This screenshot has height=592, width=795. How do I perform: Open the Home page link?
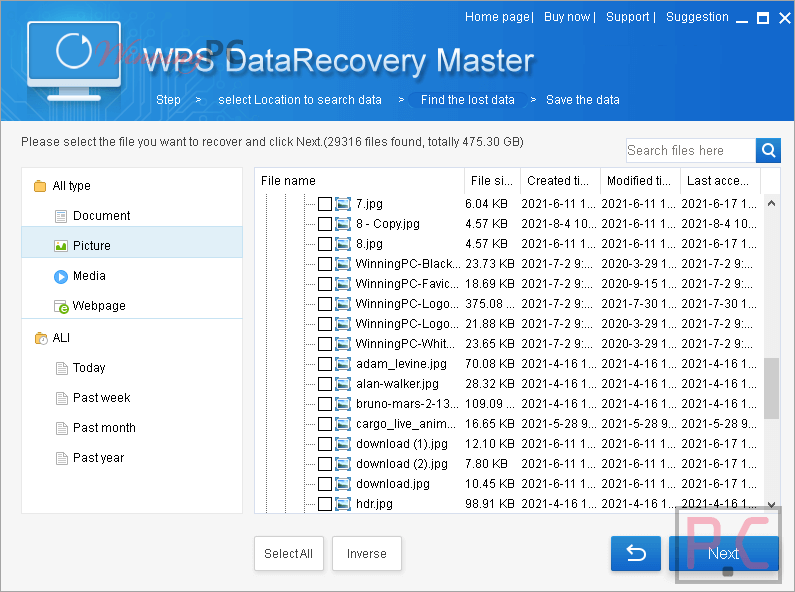(497, 17)
